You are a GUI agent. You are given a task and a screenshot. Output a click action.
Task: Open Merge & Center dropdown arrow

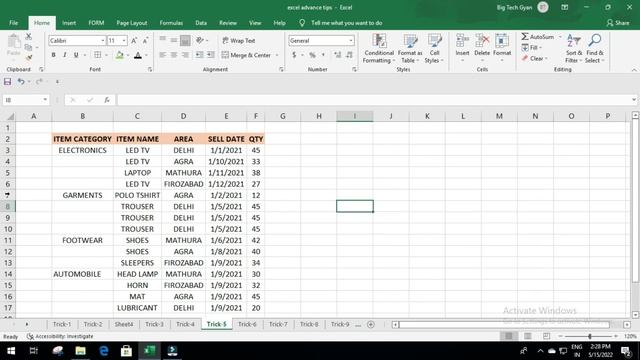tap(277, 55)
